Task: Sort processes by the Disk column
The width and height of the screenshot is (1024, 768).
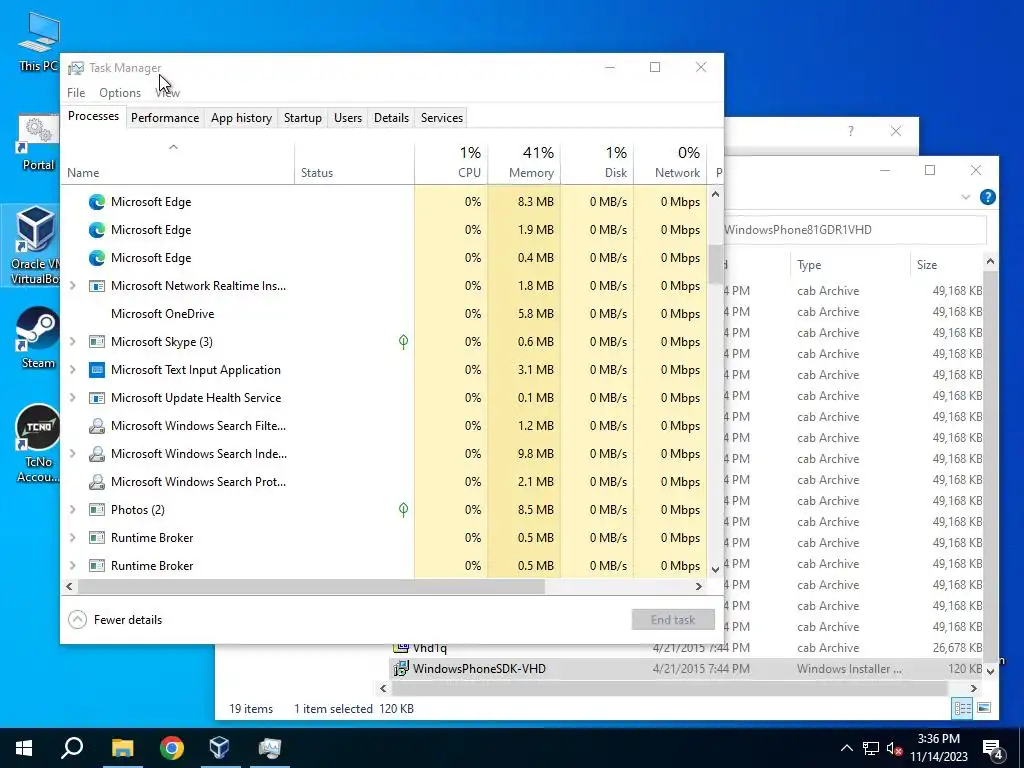Action: pos(597,163)
